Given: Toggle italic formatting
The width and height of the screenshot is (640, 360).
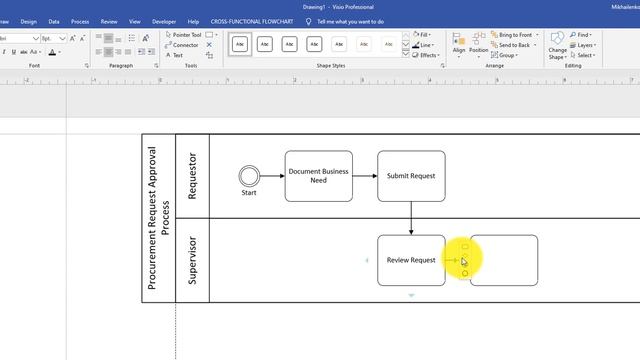Looking at the screenshot, I should tap(4, 52).
